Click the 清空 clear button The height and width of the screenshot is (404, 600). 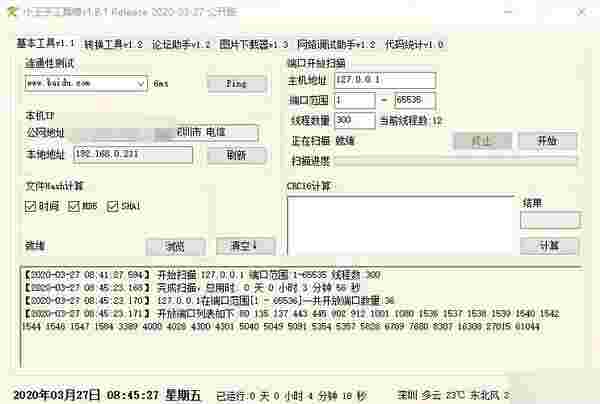(245, 246)
